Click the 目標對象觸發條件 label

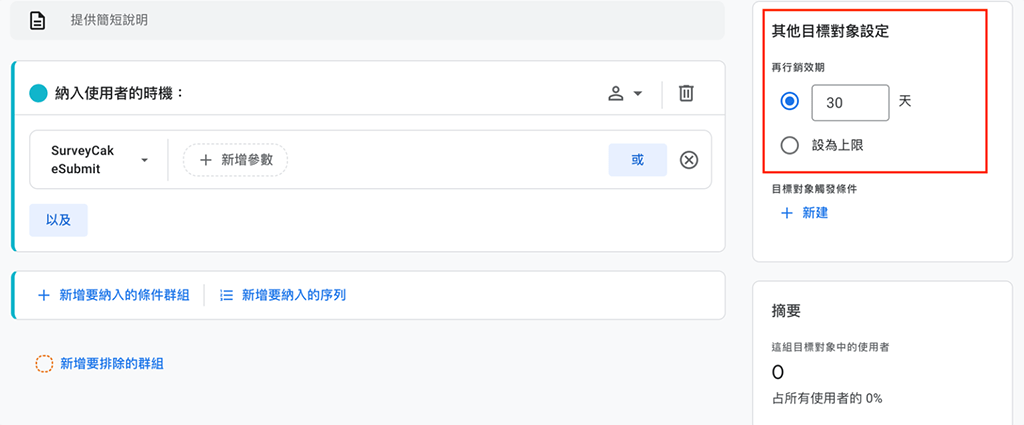814,189
